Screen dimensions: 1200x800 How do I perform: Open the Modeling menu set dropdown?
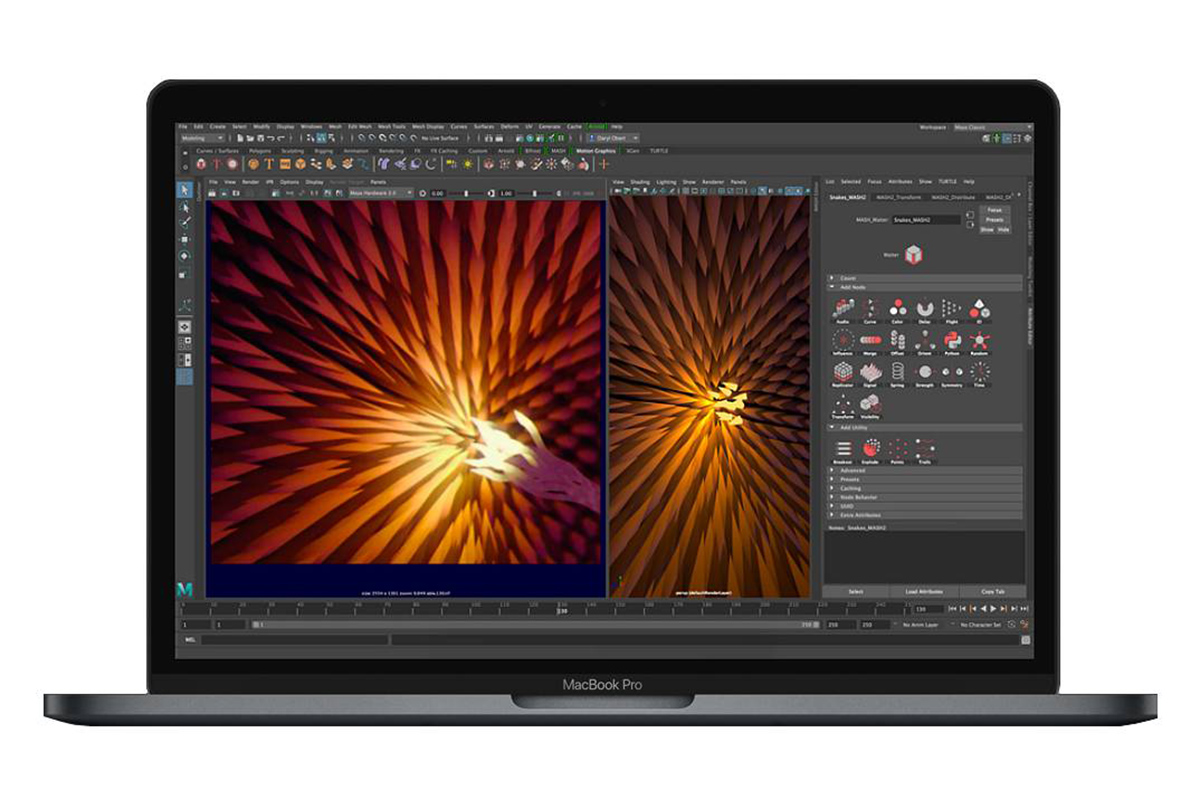[203, 138]
